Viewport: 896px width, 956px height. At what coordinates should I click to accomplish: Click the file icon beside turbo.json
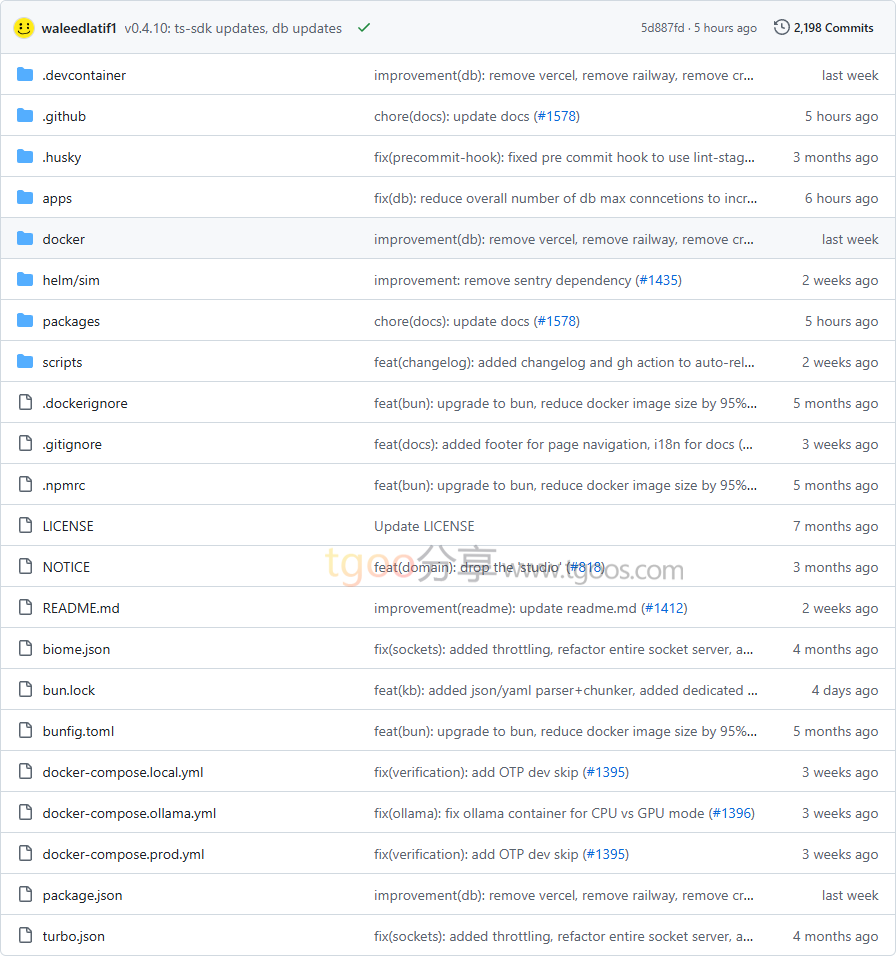click(25, 936)
